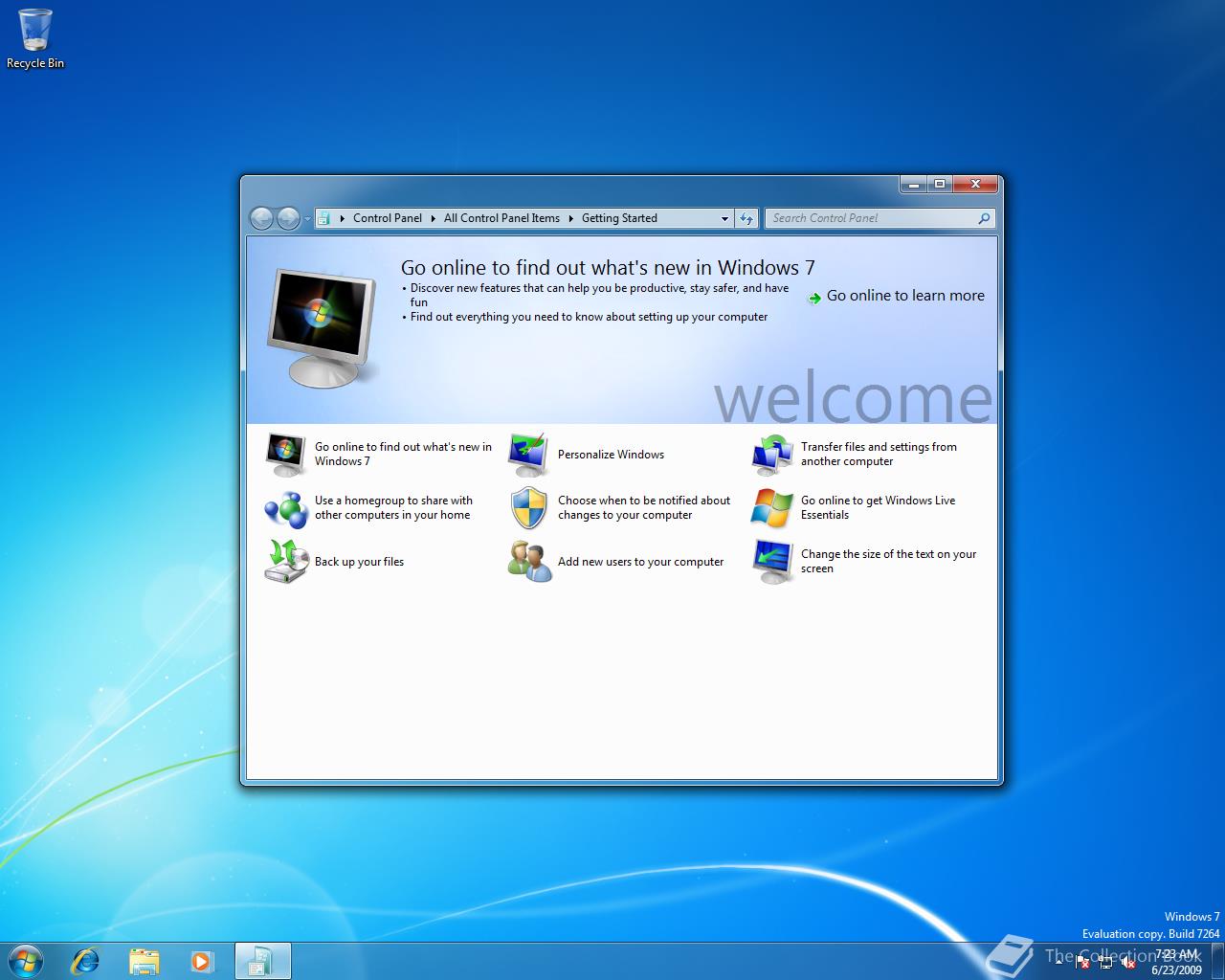
Task: Click the taskbar clock showing 7:23 AM
Action: [x=1176, y=962]
